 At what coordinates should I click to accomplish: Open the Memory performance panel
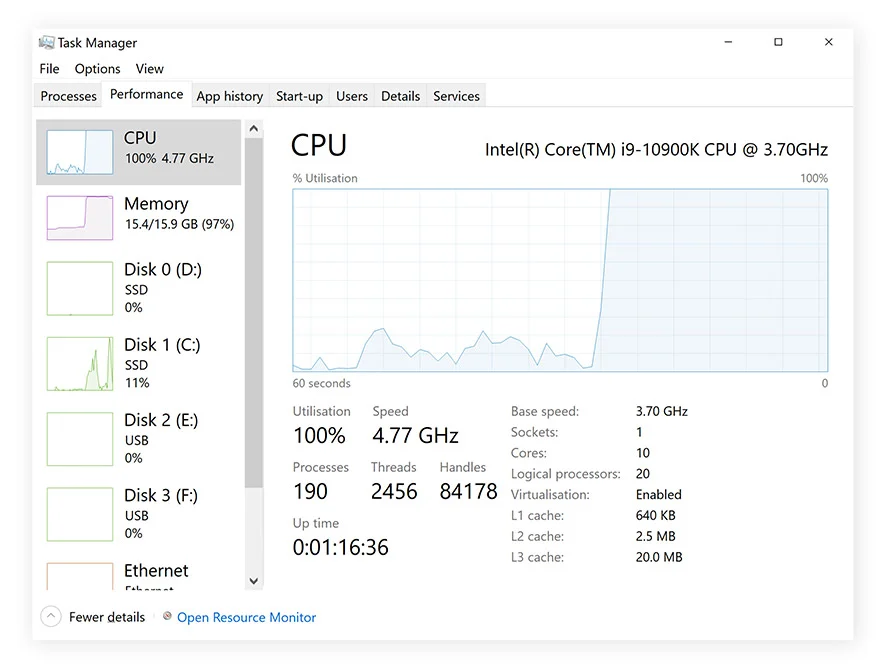(x=139, y=213)
